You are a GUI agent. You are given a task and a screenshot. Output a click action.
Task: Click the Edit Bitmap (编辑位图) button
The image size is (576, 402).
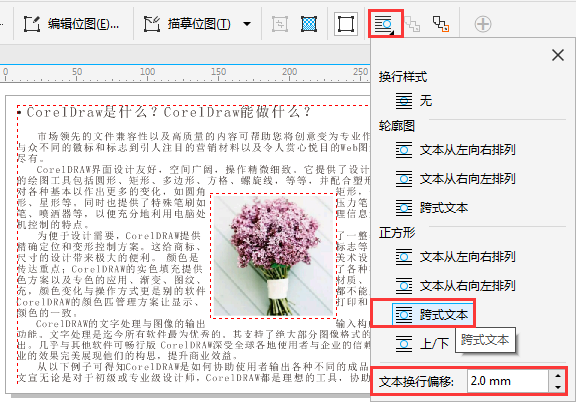pos(71,24)
